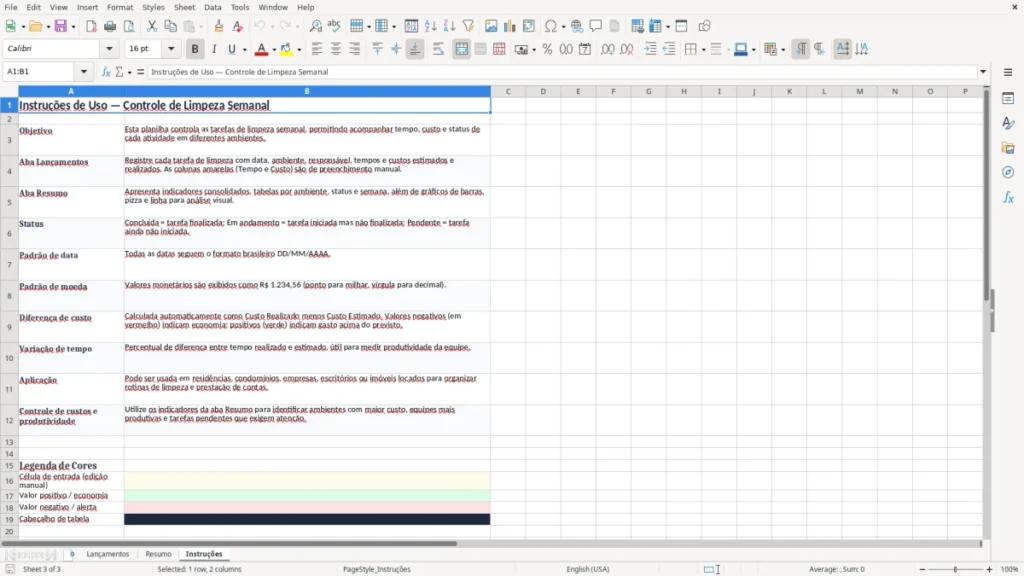This screenshot has width=1024, height=576.
Task: Click the Sum sigma icon
Action: click(119, 72)
